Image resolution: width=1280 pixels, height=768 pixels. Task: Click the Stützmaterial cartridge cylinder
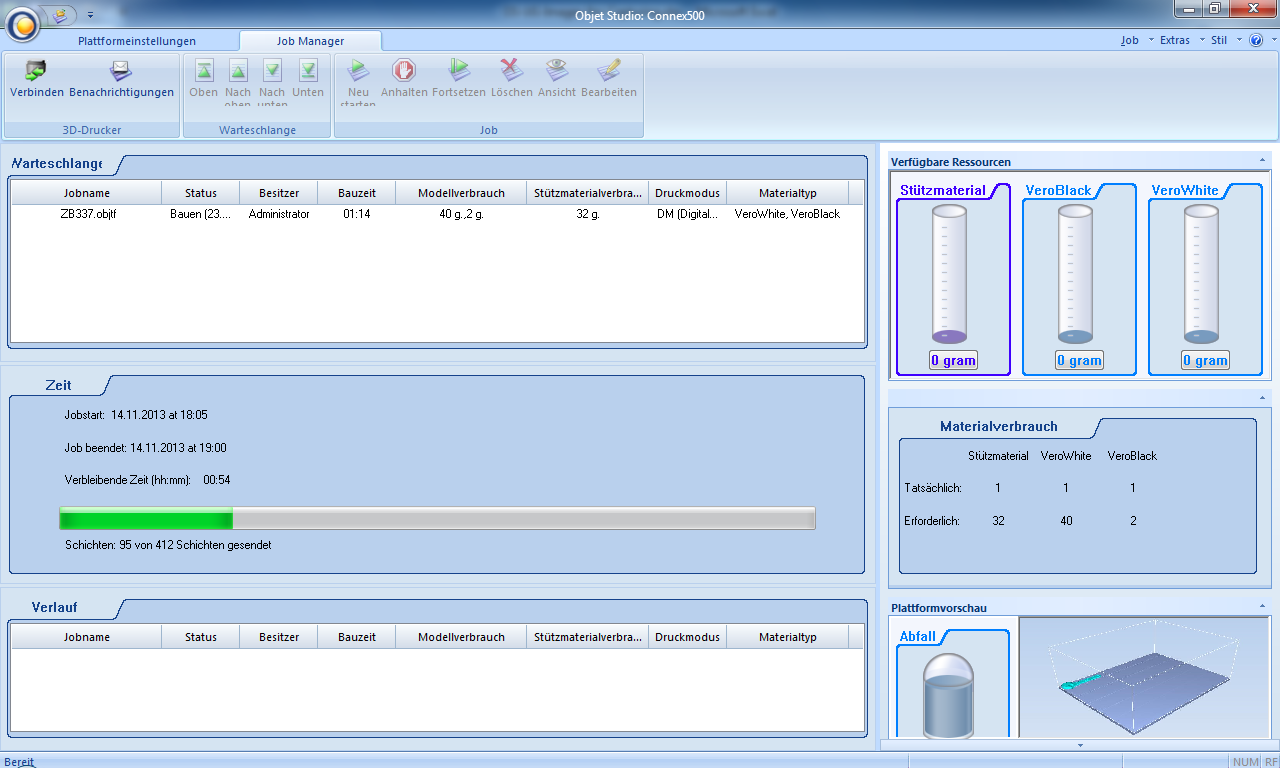[x=949, y=274]
